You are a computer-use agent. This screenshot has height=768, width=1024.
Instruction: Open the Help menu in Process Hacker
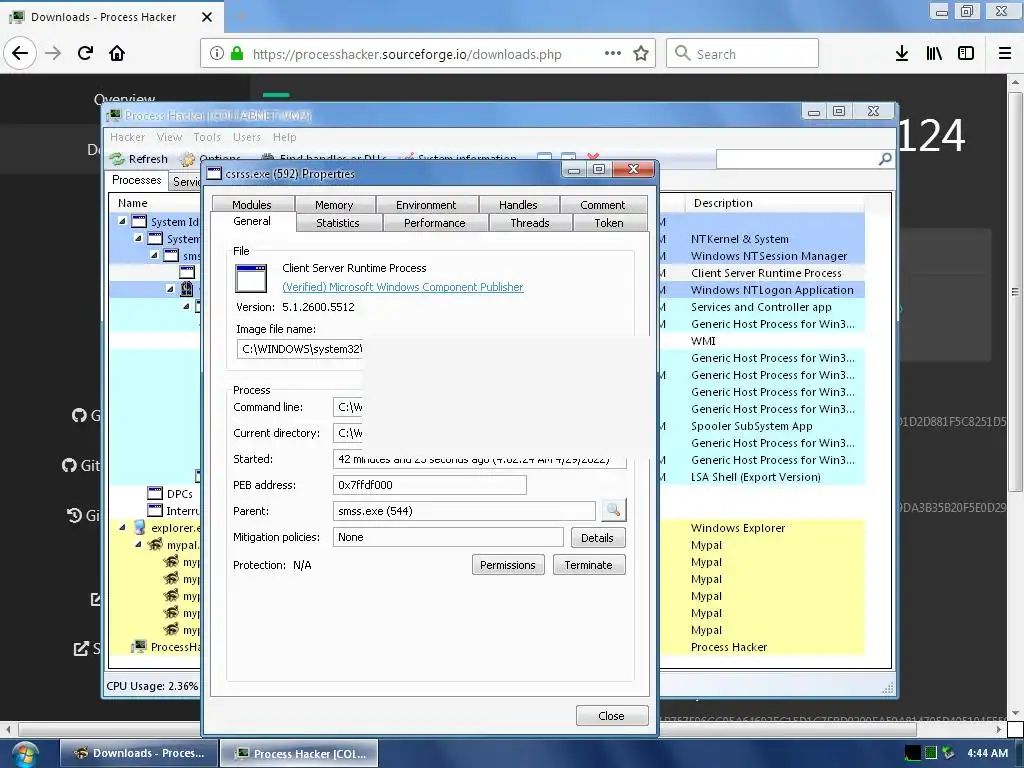(285, 137)
